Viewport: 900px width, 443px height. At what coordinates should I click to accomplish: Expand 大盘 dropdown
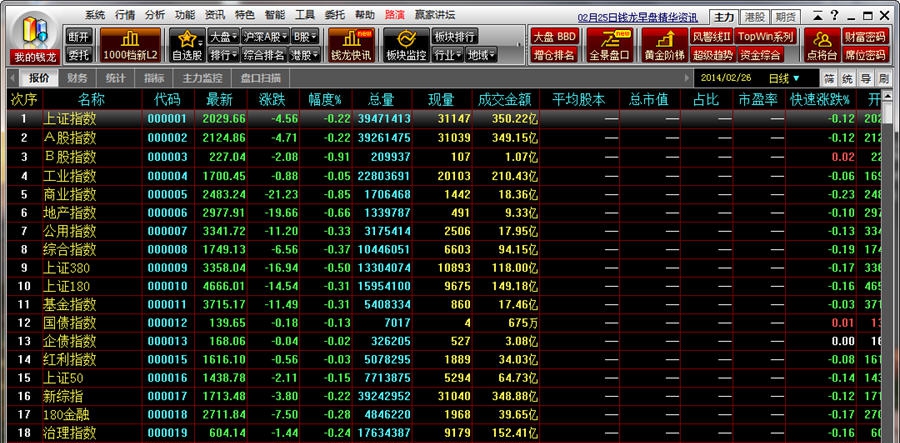click(x=223, y=37)
